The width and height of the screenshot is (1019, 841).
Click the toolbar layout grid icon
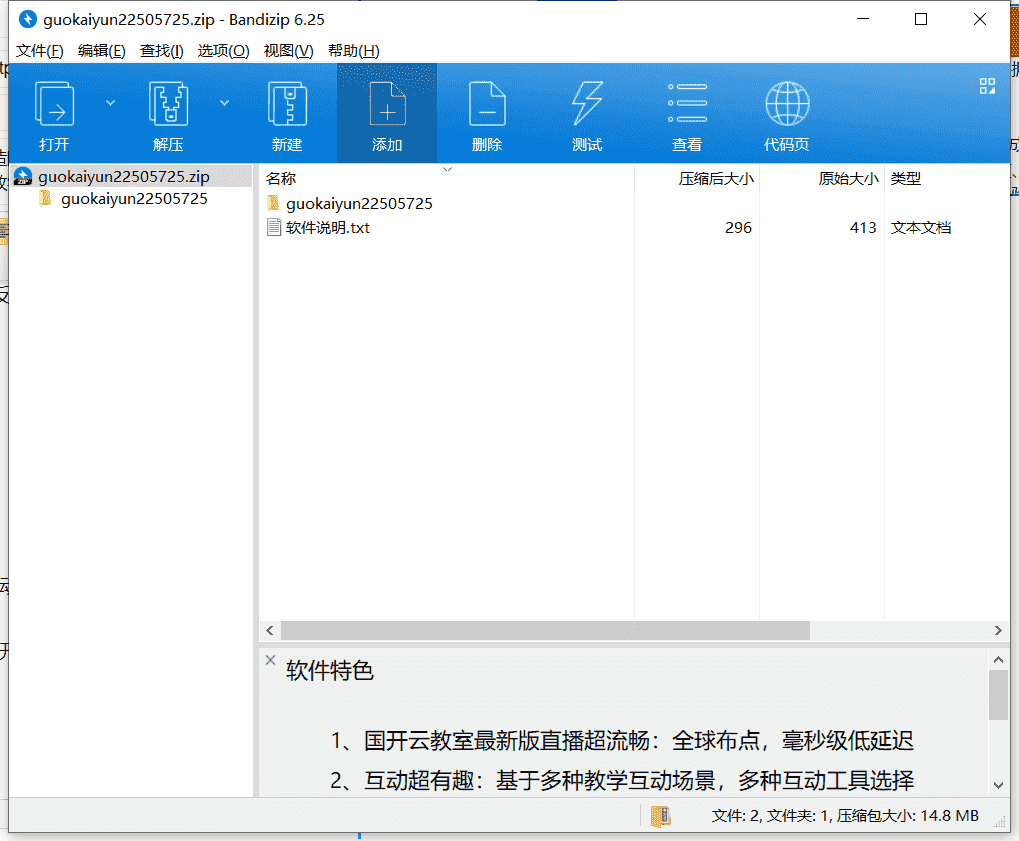[x=987, y=86]
